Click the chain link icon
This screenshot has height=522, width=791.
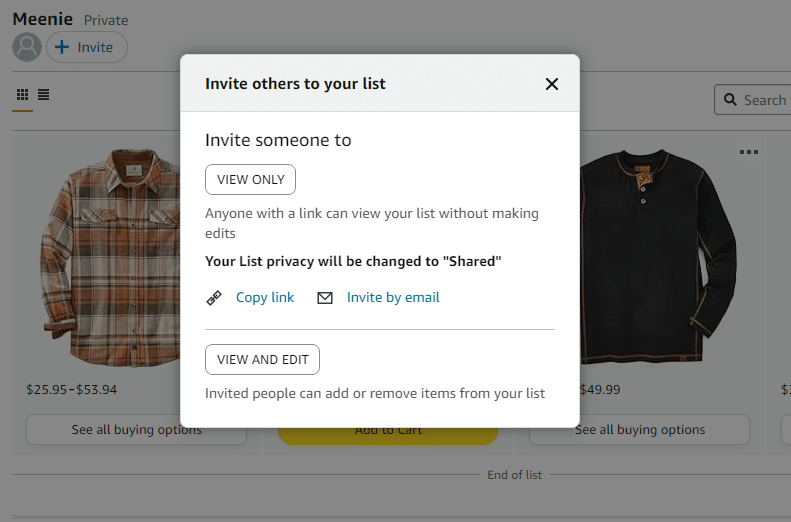click(x=214, y=298)
